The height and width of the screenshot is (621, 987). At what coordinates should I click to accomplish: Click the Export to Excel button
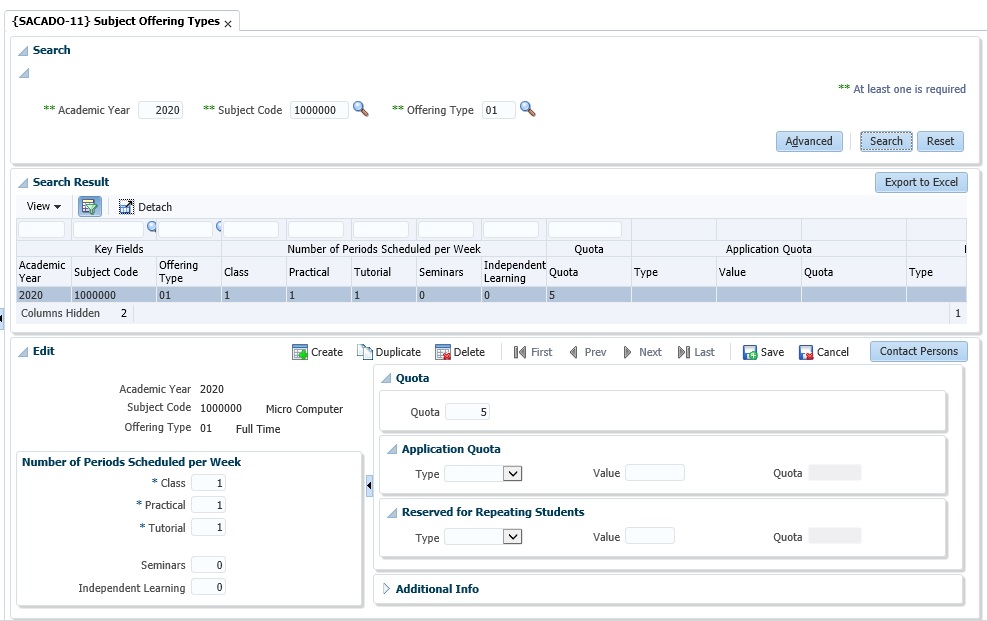tap(920, 182)
